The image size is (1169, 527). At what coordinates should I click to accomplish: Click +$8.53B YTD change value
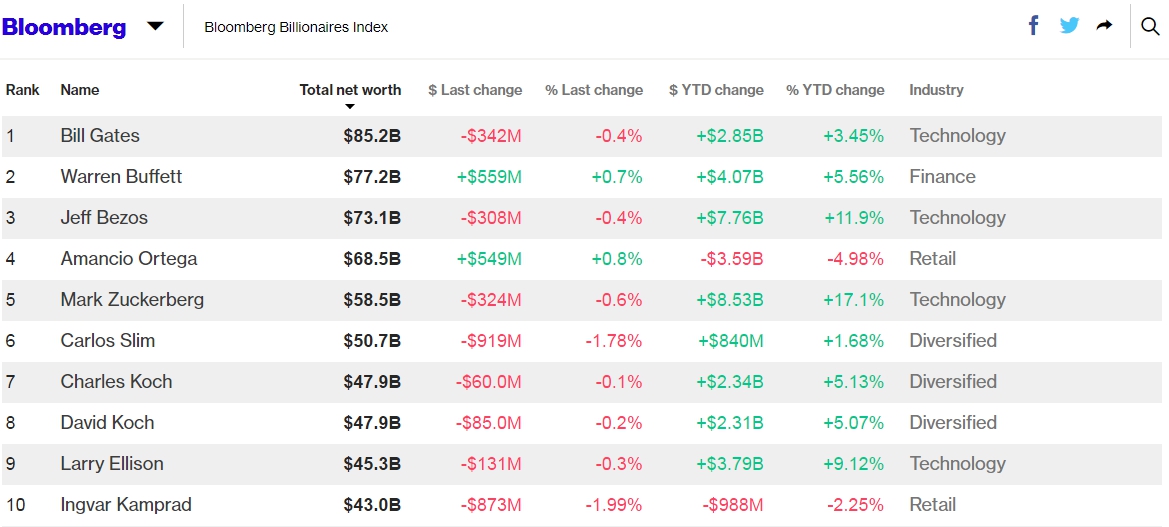(730, 300)
